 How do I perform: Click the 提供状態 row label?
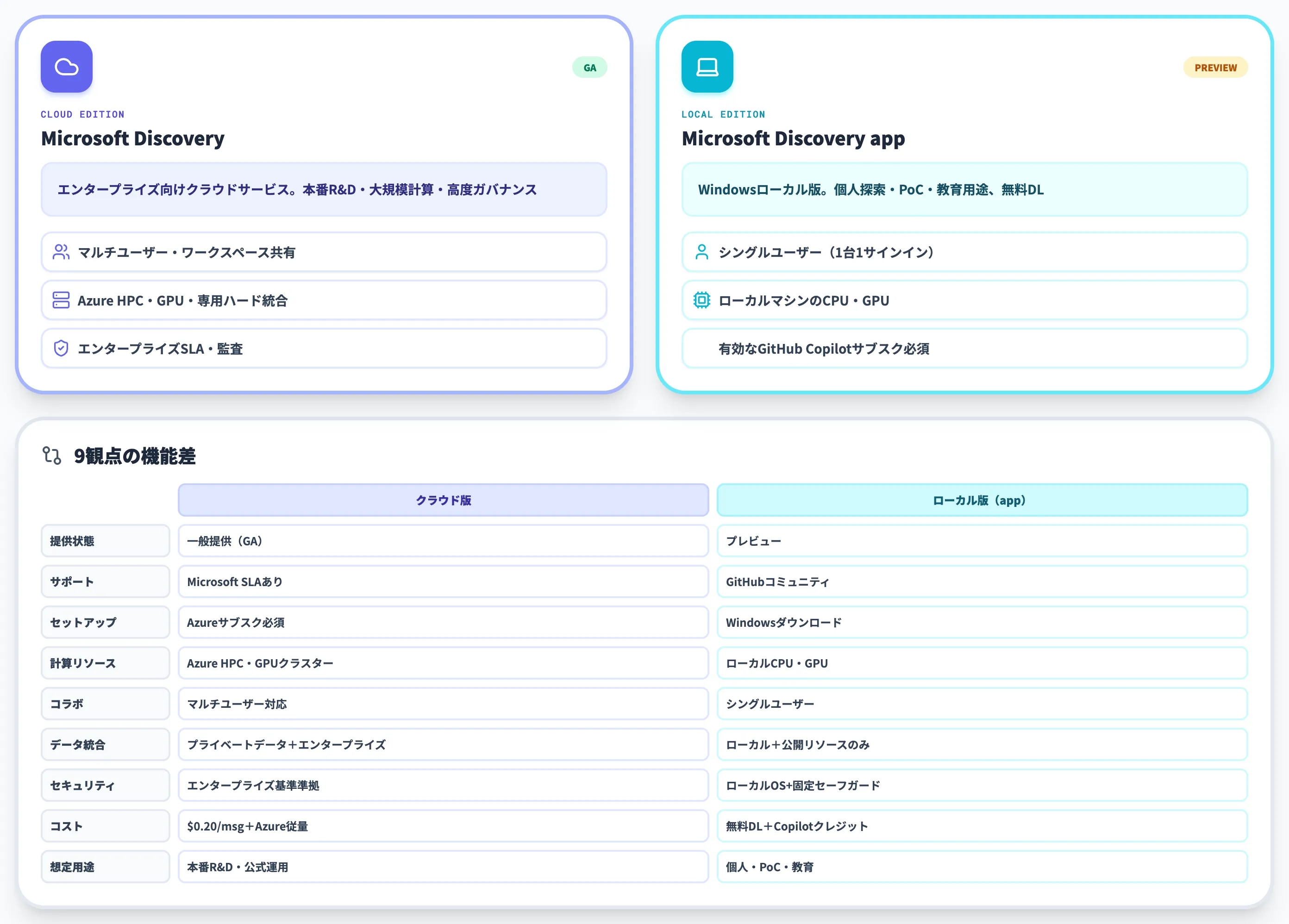tap(105, 540)
